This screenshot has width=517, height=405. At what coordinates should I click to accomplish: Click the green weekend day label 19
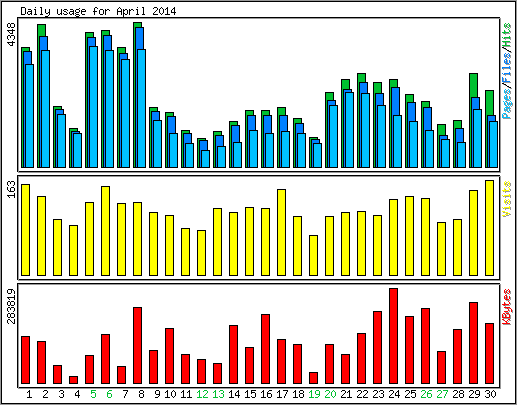coord(314,394)
